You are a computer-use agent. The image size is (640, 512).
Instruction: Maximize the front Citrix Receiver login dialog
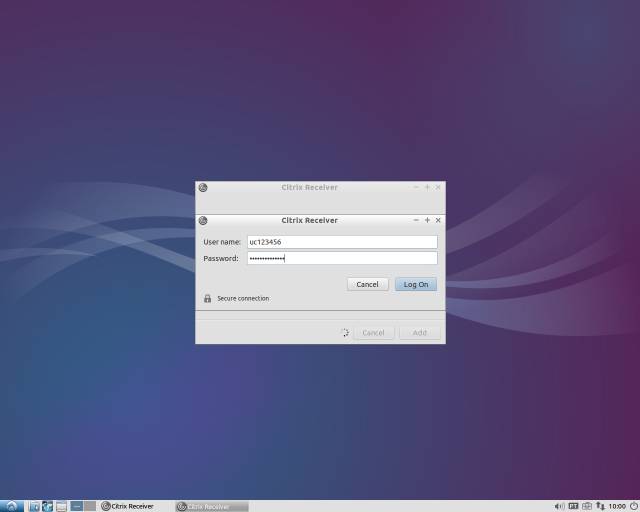pyautogui.click(x=427, y=220)
